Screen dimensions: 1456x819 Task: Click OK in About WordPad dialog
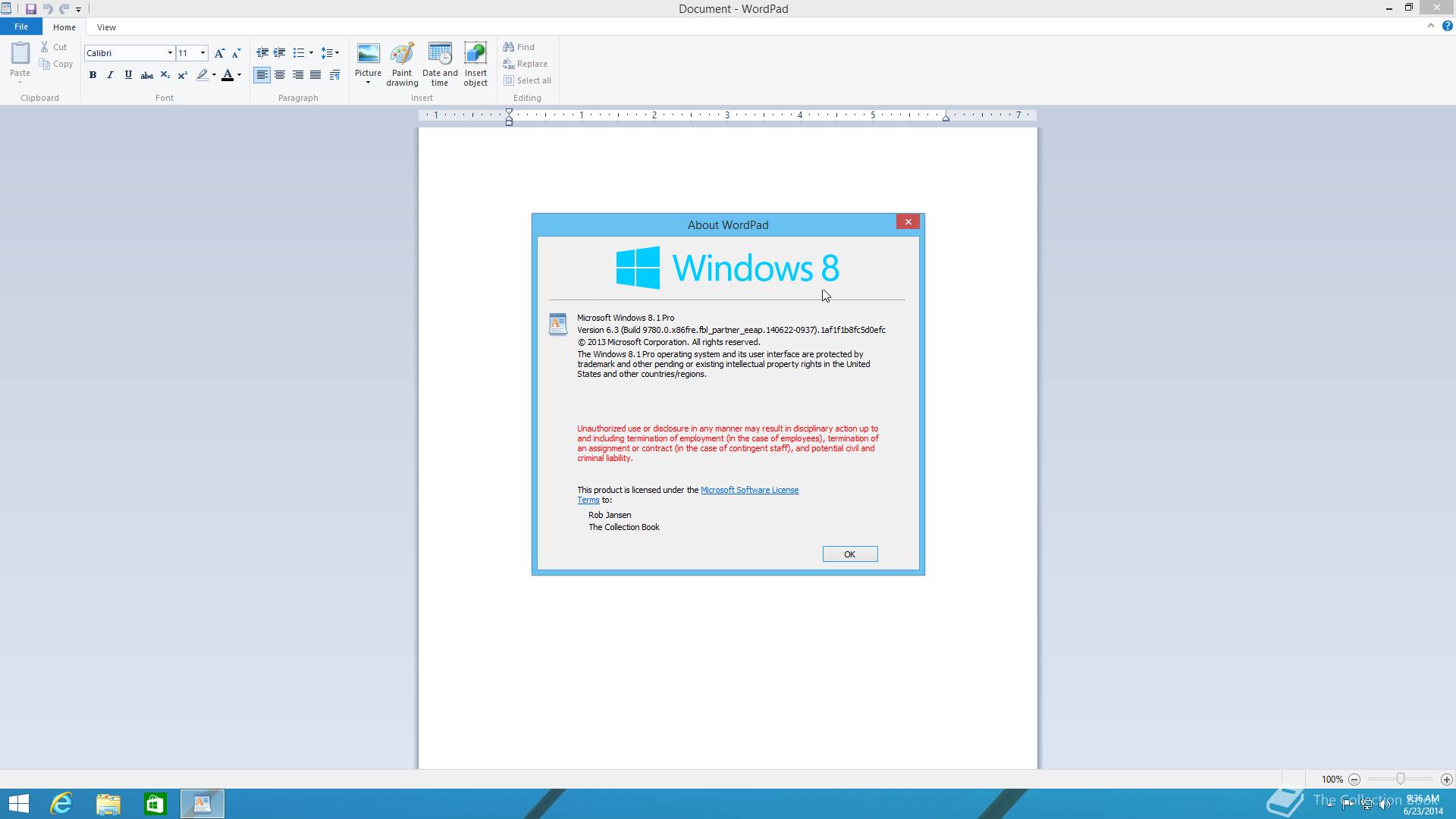pos(850,554)
